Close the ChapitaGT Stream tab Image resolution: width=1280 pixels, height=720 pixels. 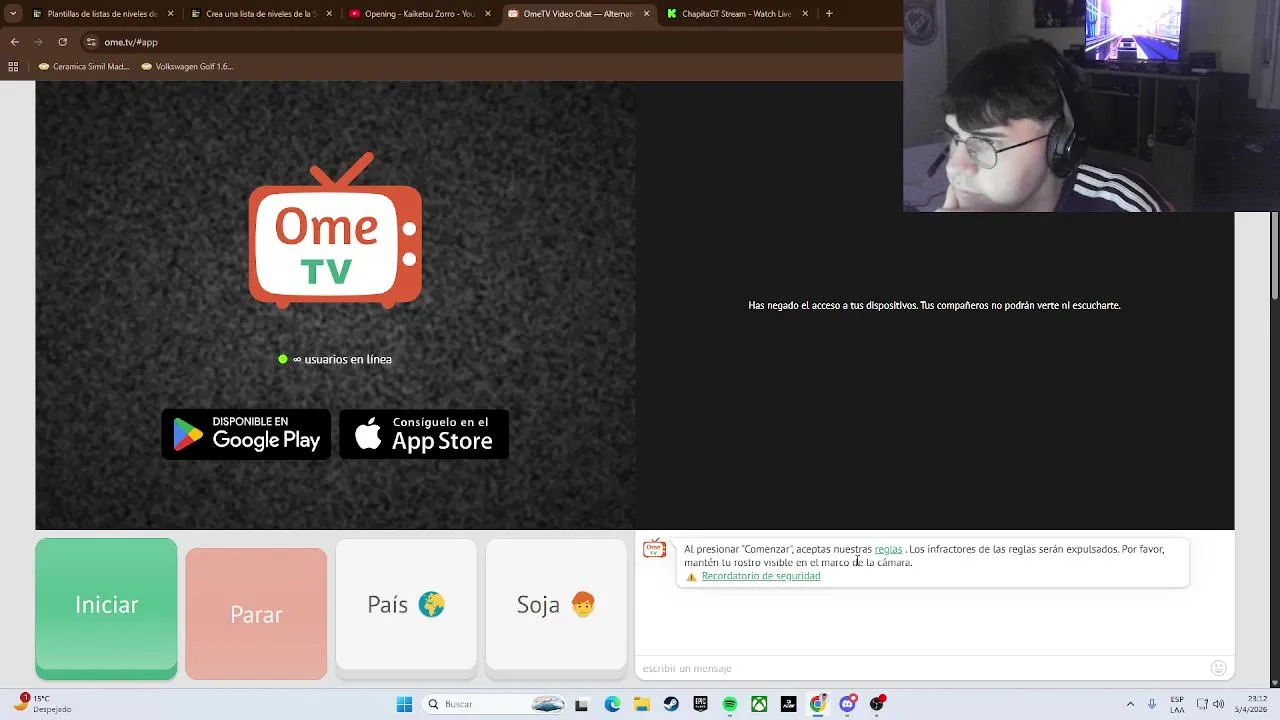805,14
